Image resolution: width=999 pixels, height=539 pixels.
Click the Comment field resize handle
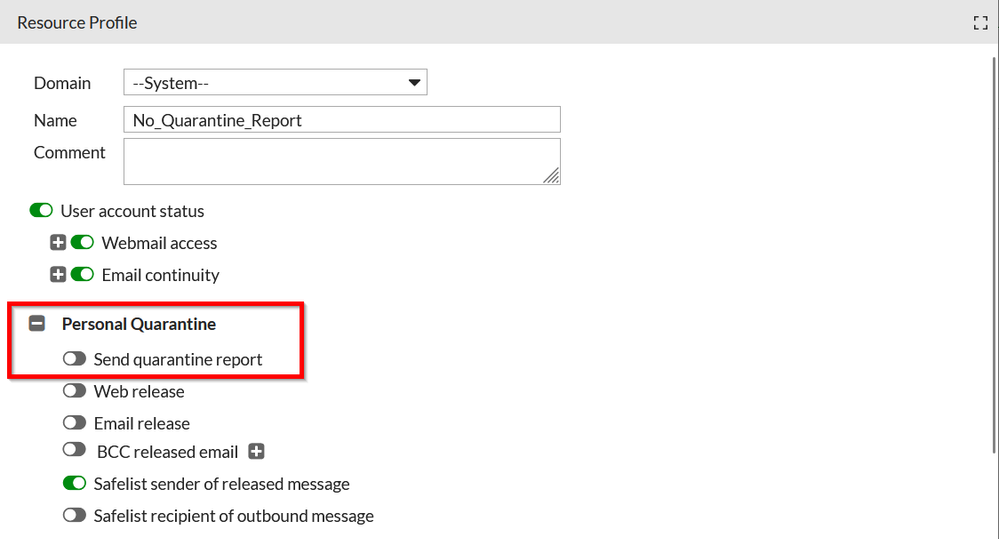pyautogui.click(x=552, y=176)
